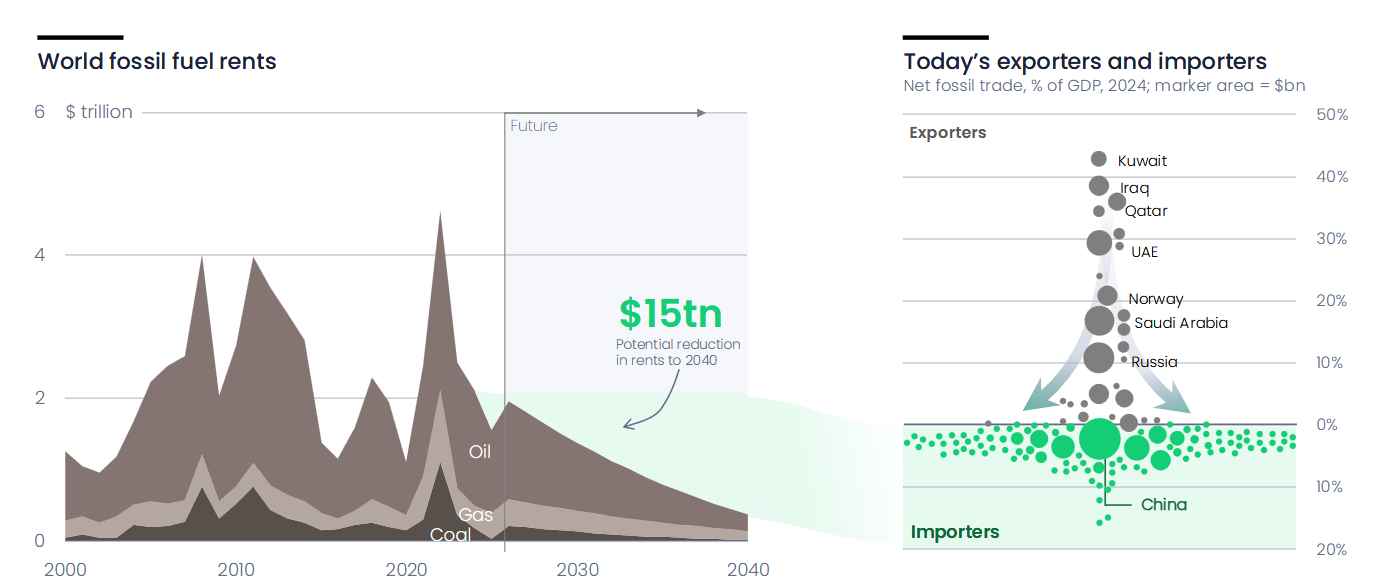Screen dimensions: 1385x588
Task: Click the China label below the bubbles
Action: pos(1164,505)
